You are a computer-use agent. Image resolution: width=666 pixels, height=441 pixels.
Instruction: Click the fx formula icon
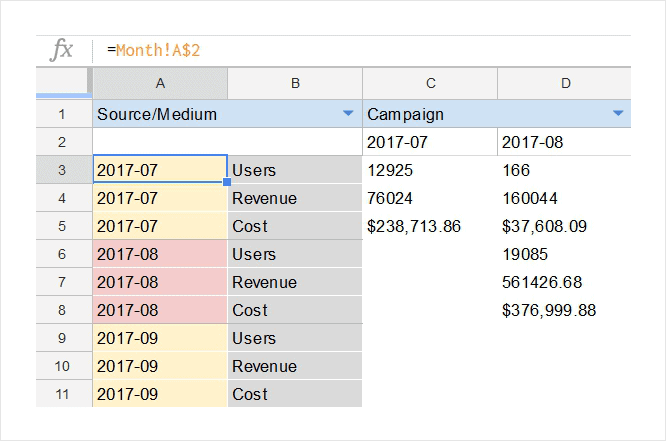click(62, 50)
